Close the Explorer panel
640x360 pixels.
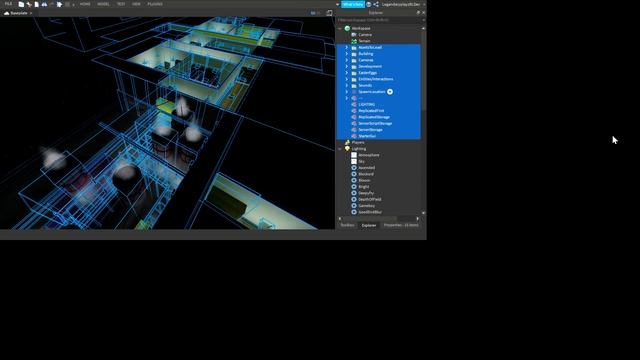tap(423, 13)
